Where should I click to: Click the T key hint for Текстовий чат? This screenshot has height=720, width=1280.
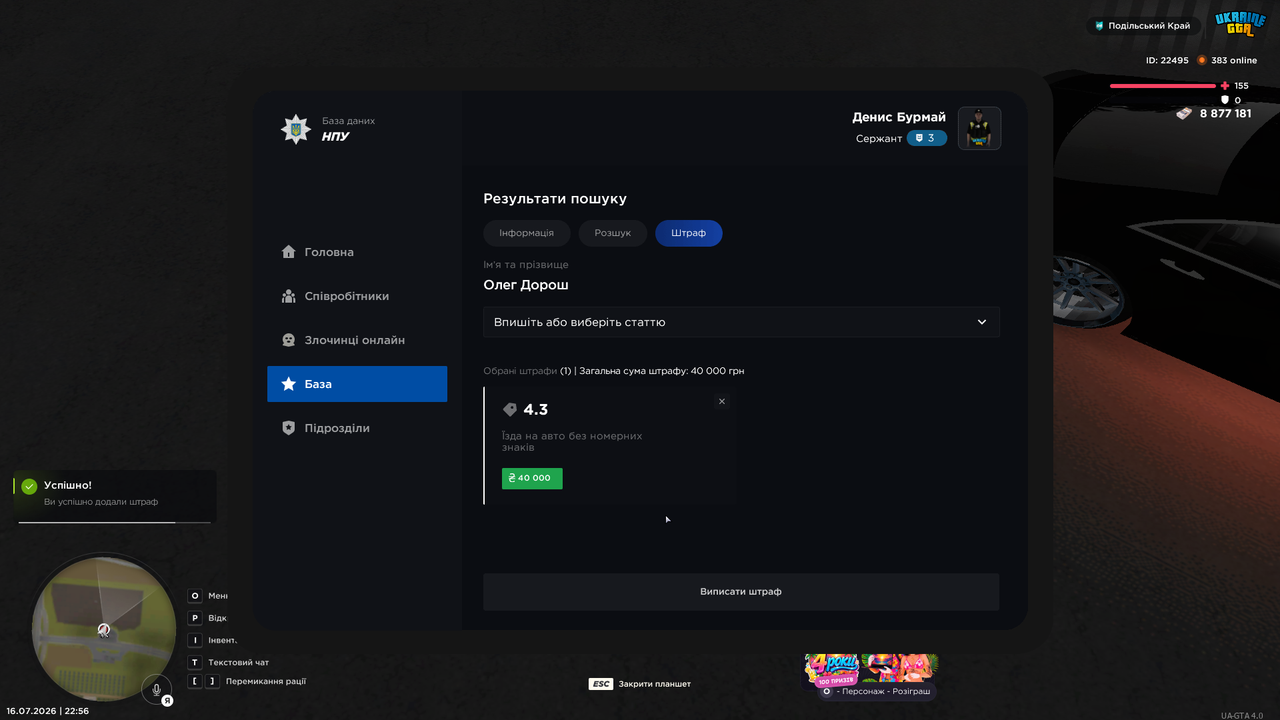(x=195, y=662)
